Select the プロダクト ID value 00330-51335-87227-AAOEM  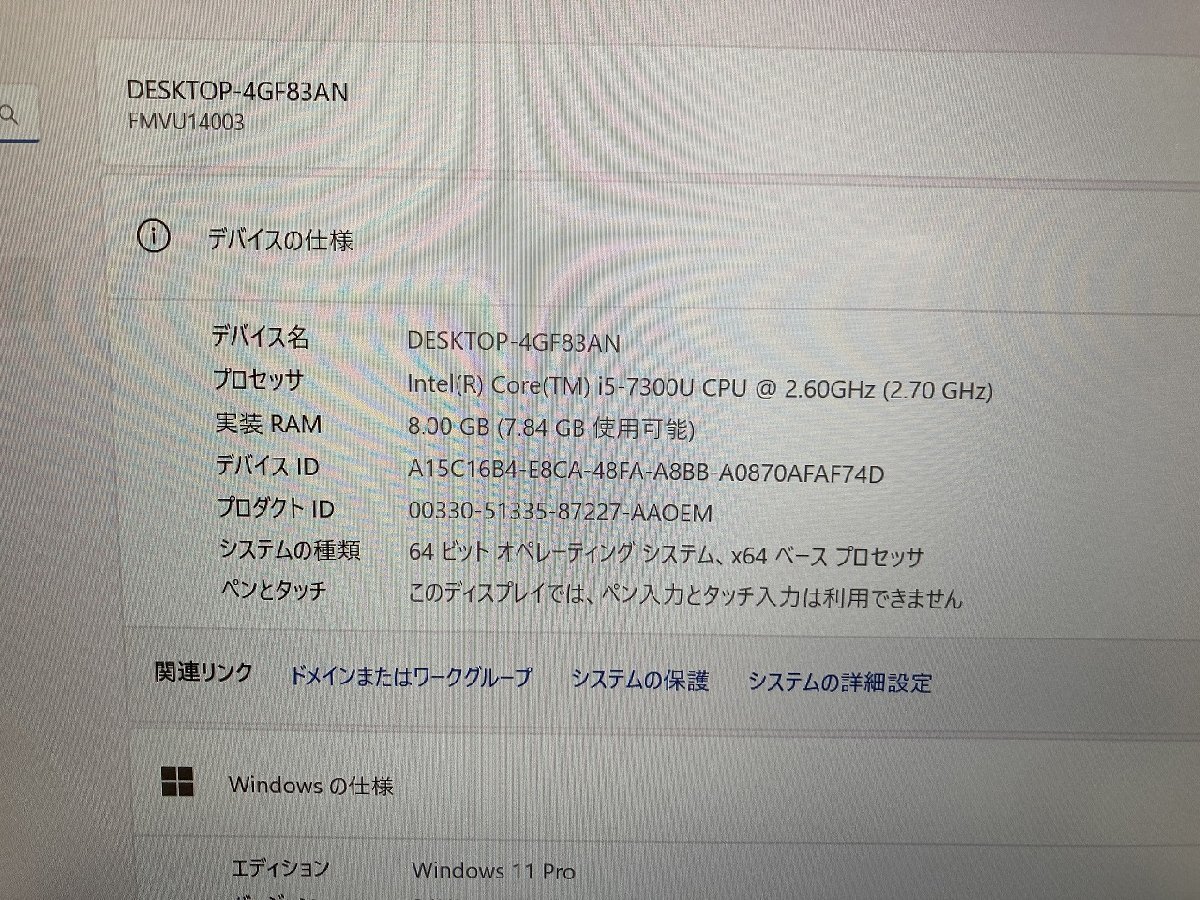click(561, 513)
